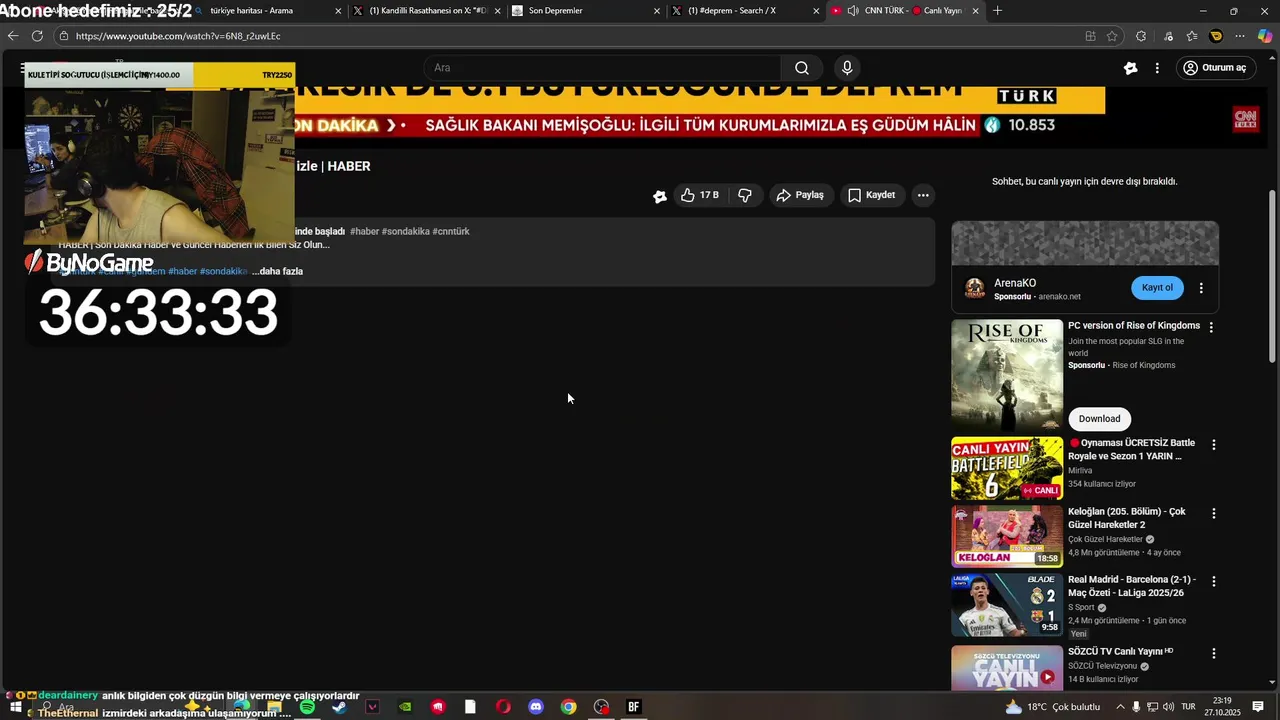
Task: Click the Paylaş share button
Action: 800,195
